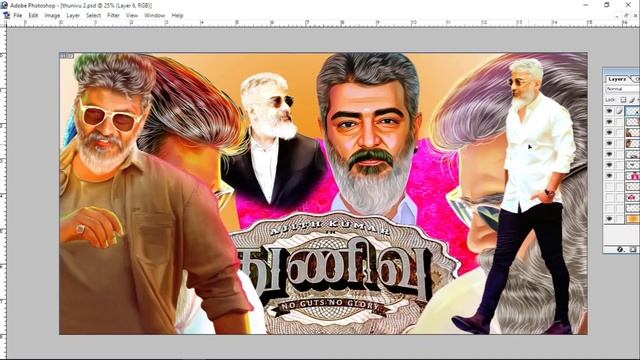Click the horizontal ruler above the canvas
Image resolution: width=640 pixels, height=360 pixels.
coord(322,24)
